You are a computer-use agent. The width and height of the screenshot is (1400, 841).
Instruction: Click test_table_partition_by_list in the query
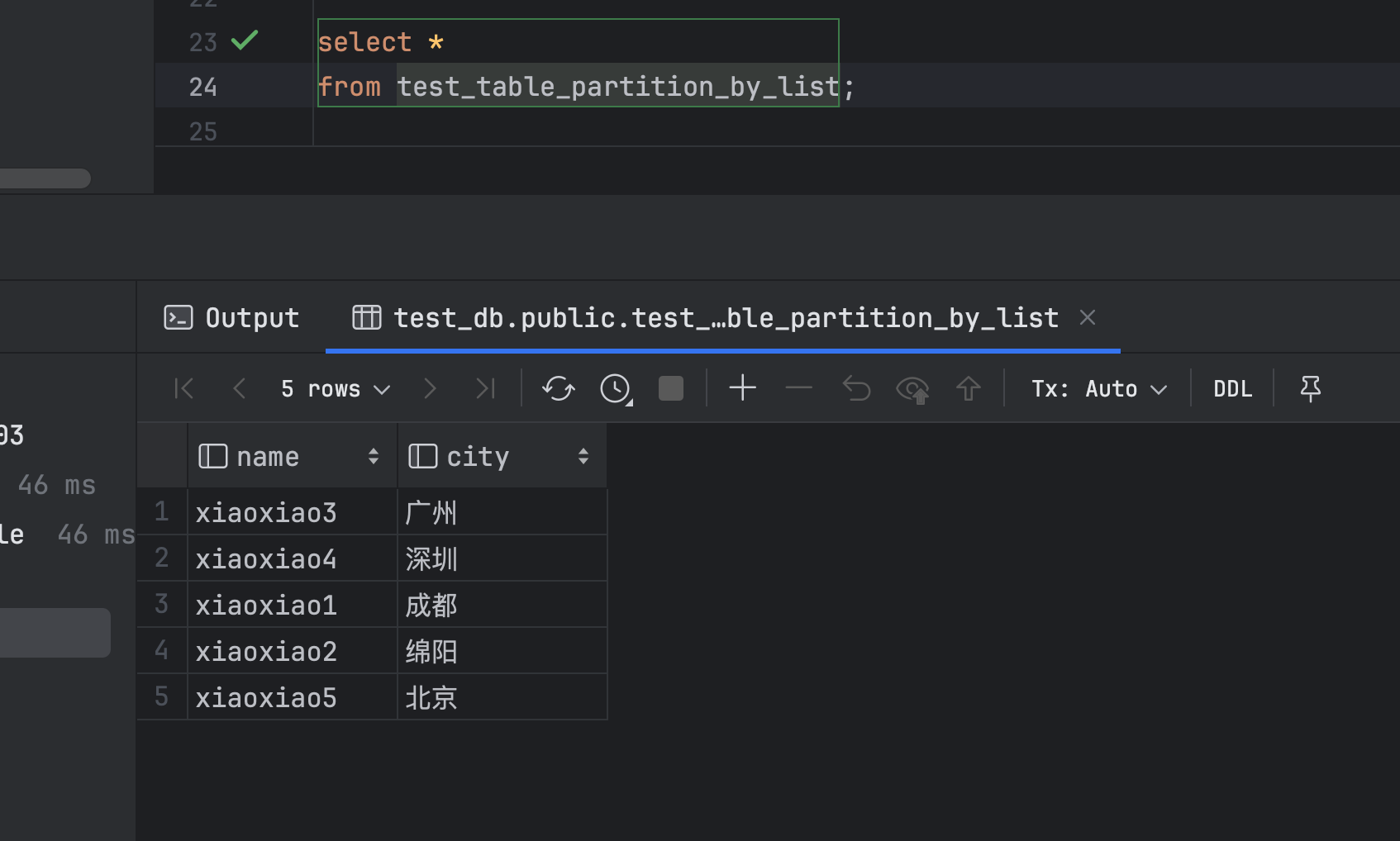tap(618, 87)
